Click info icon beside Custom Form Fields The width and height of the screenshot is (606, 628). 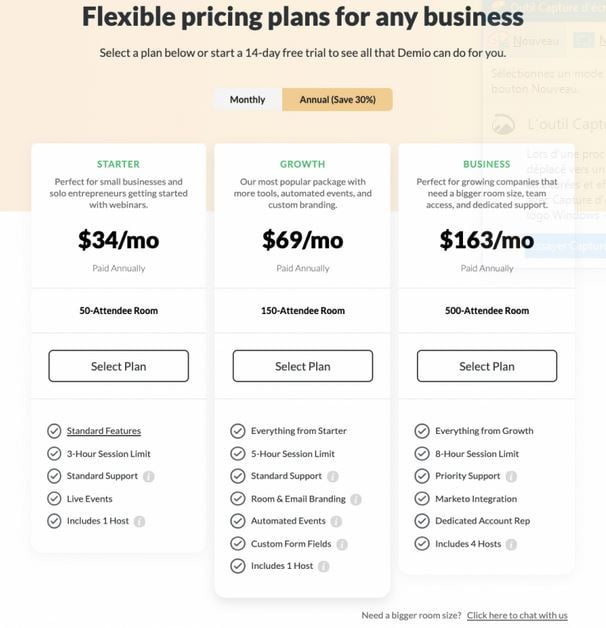[x=342, y=544]
